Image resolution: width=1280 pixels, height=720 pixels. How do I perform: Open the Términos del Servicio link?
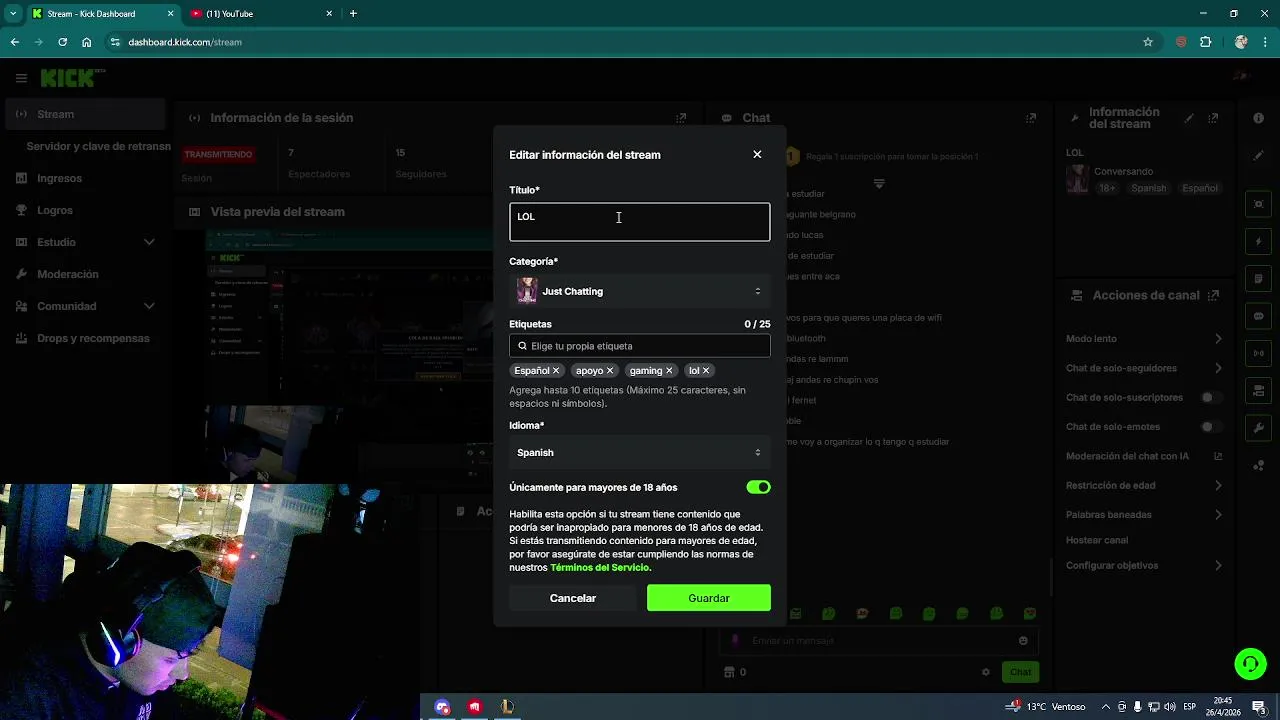600,568
